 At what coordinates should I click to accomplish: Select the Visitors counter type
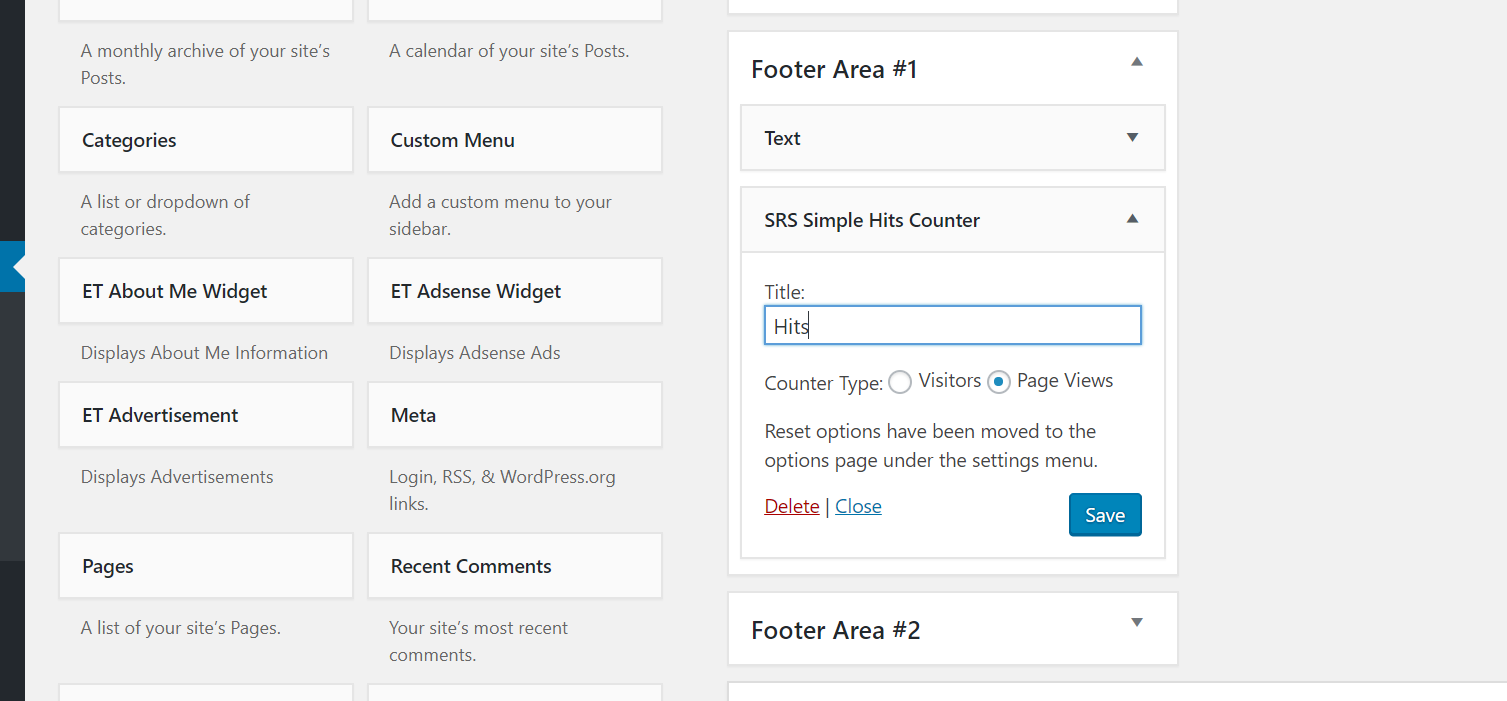pos(900,382)
